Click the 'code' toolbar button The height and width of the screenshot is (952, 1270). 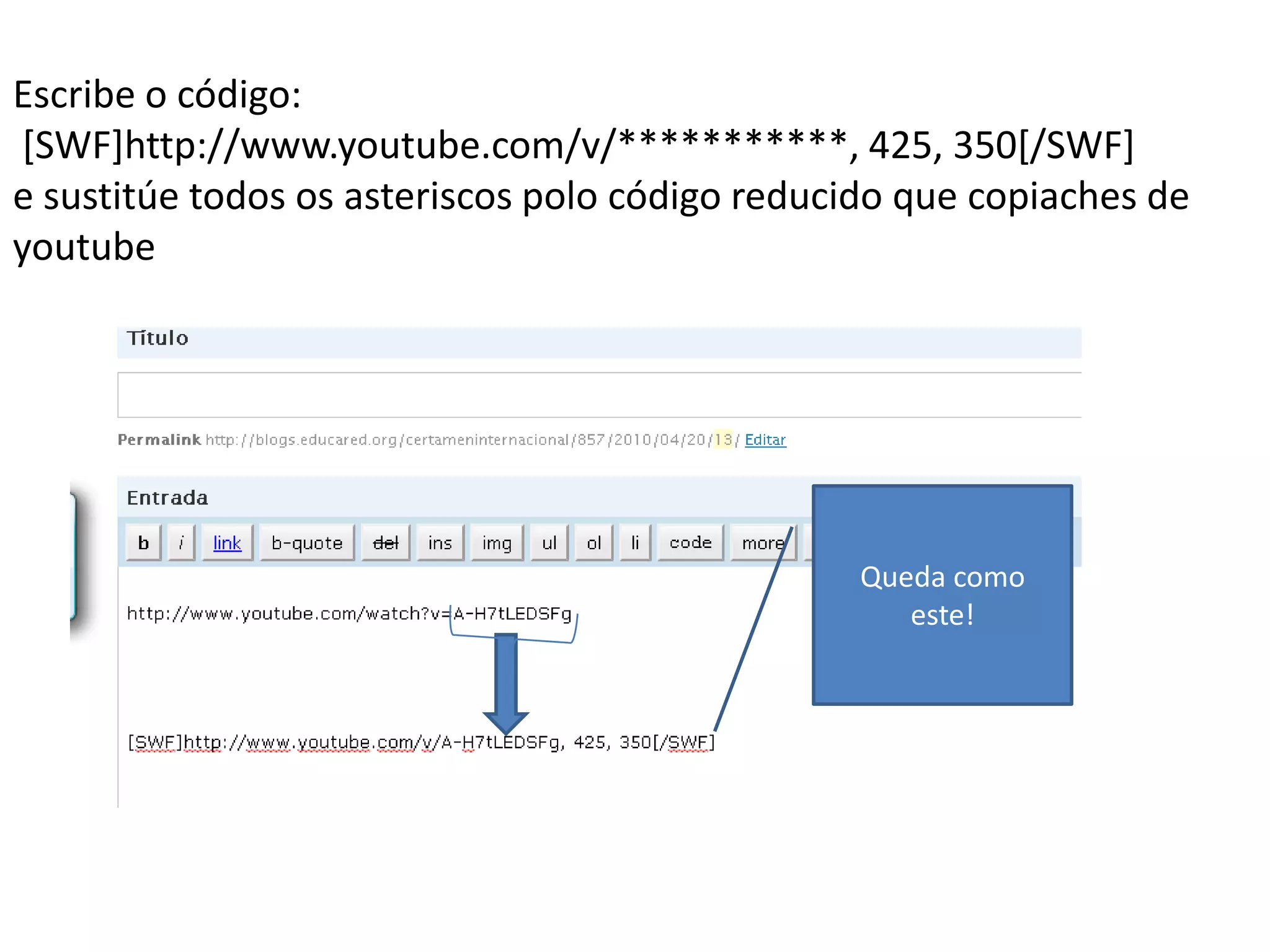[x=691, y=543]
